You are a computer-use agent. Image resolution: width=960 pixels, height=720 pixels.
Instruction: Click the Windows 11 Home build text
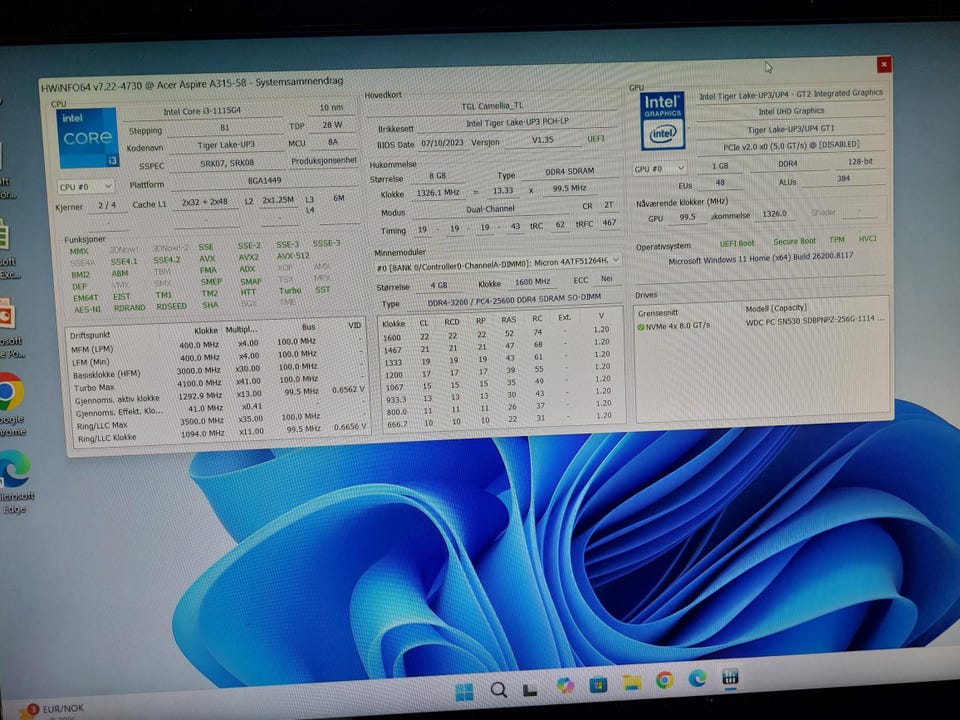760,258
